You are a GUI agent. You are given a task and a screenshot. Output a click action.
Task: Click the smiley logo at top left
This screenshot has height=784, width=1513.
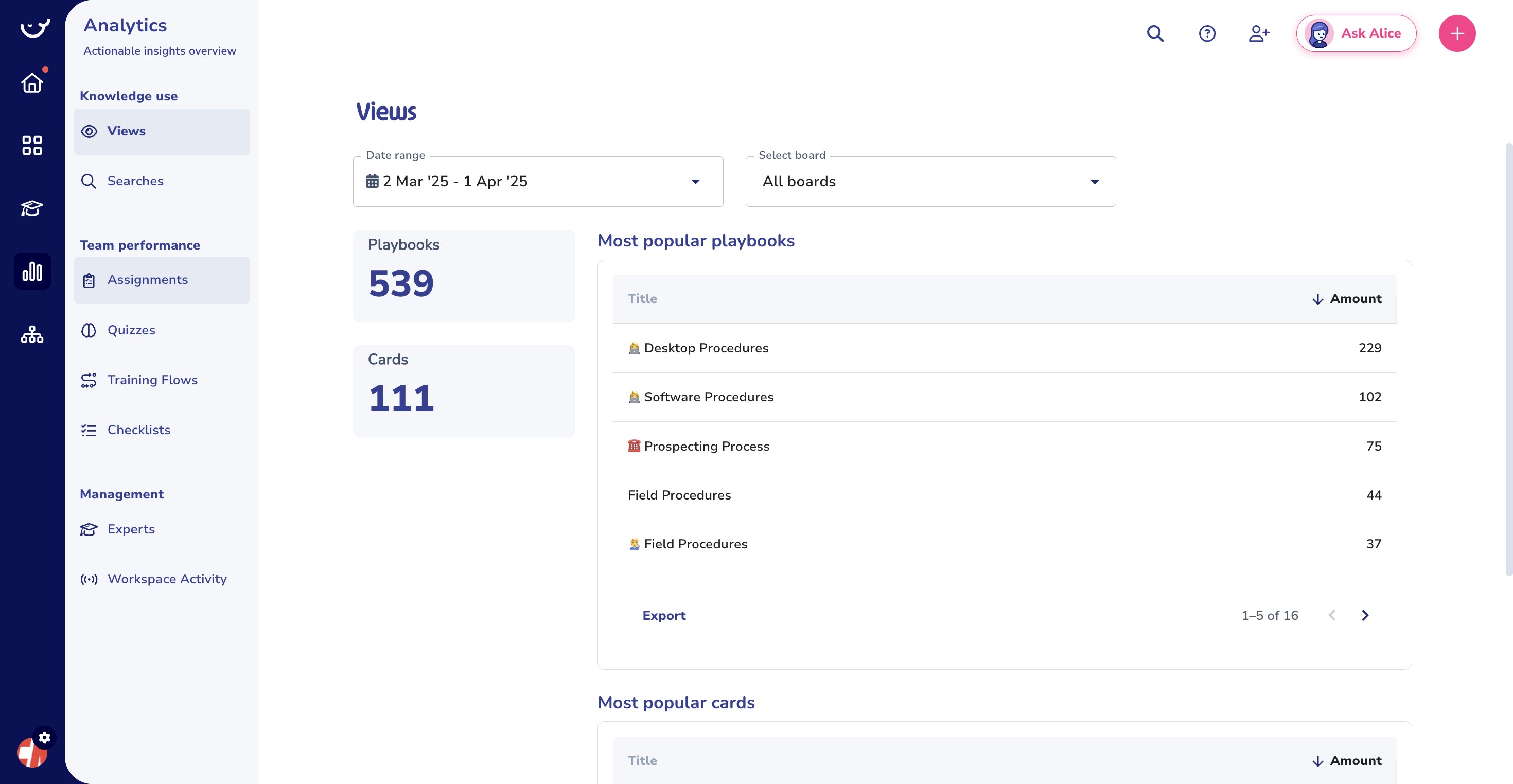coord(34,28)
